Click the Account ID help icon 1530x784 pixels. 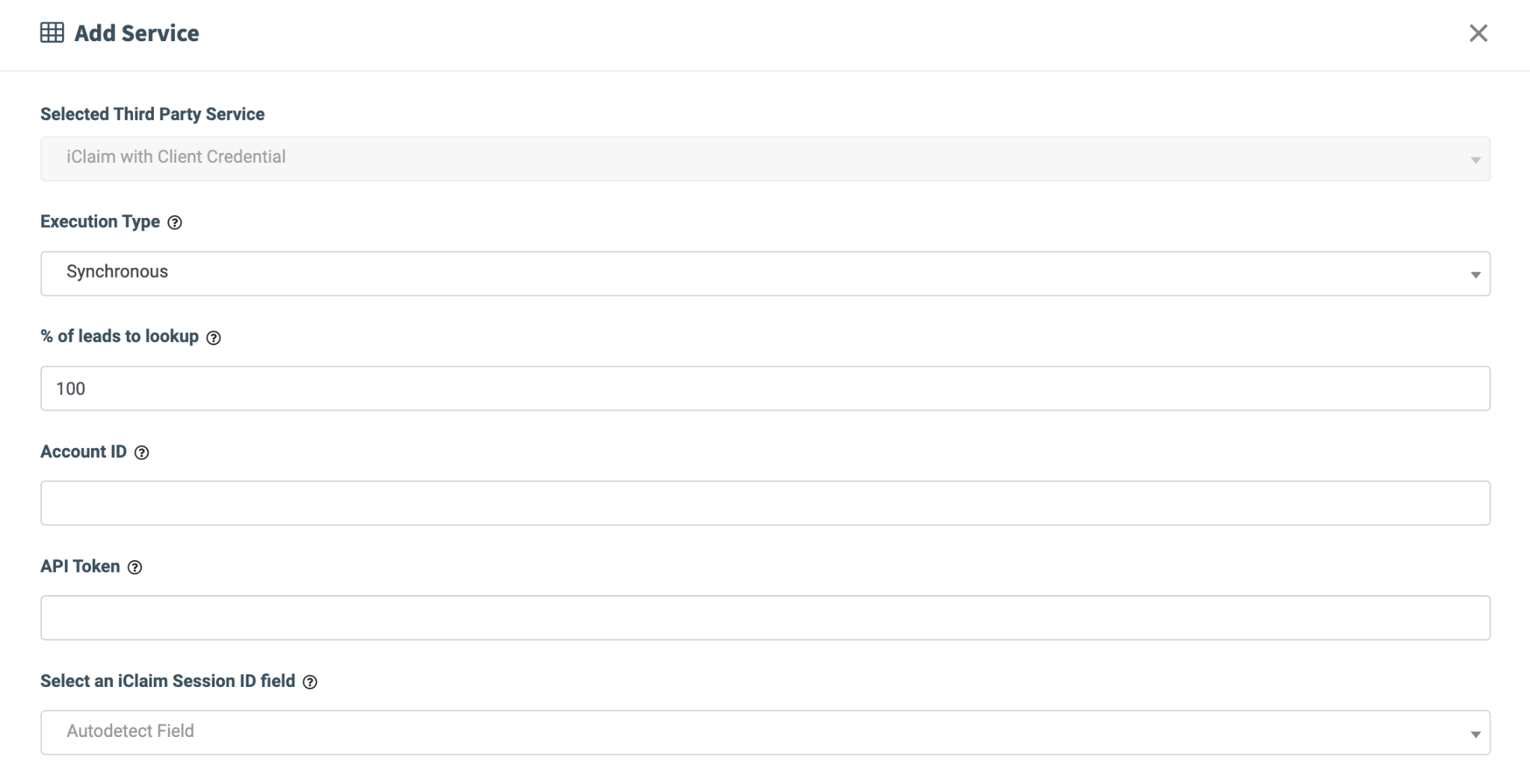tap(141, 452)
